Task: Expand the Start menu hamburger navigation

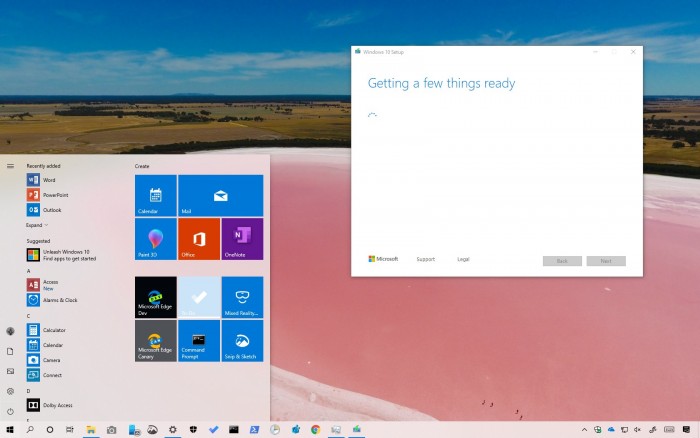Action: [10, 166]
